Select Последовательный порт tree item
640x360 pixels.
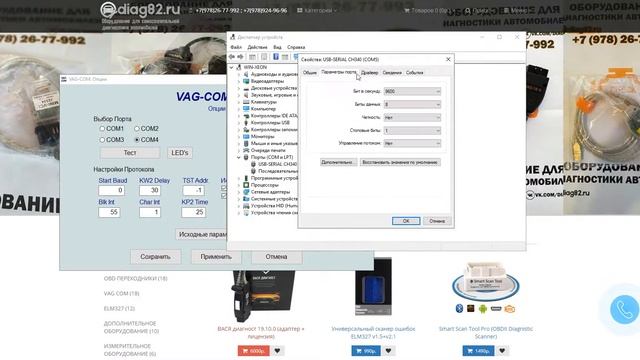278,171
